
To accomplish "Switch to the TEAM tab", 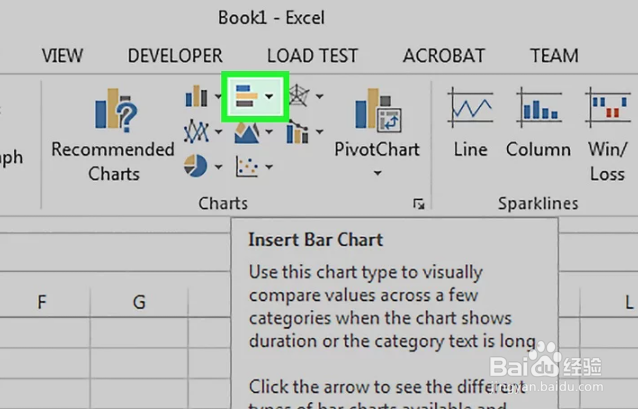I will click(x=554, y=56).
